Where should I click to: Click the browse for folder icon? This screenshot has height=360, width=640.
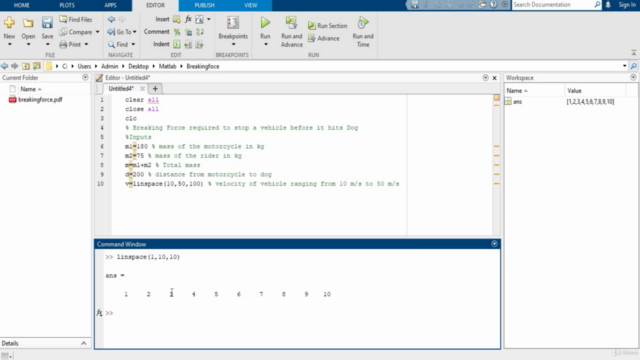[x=37, y=66]
